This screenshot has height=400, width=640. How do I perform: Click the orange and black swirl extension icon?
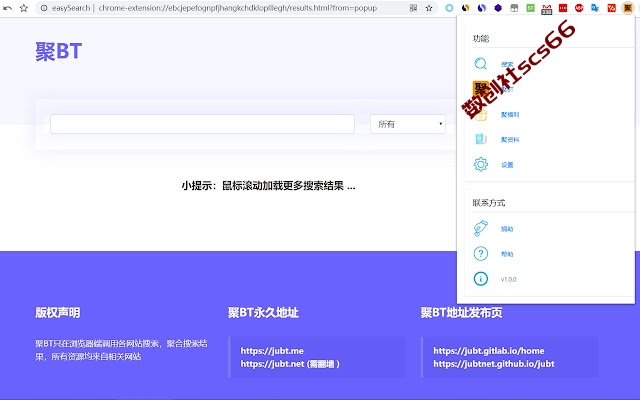point(465,8)
